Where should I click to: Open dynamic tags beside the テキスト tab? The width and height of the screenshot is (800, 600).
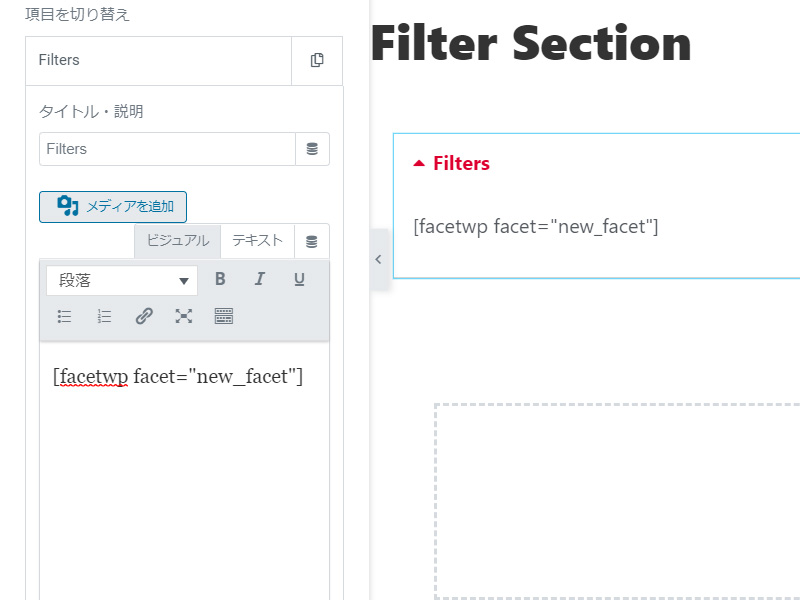pyautogui.click(x=312, y=241)
